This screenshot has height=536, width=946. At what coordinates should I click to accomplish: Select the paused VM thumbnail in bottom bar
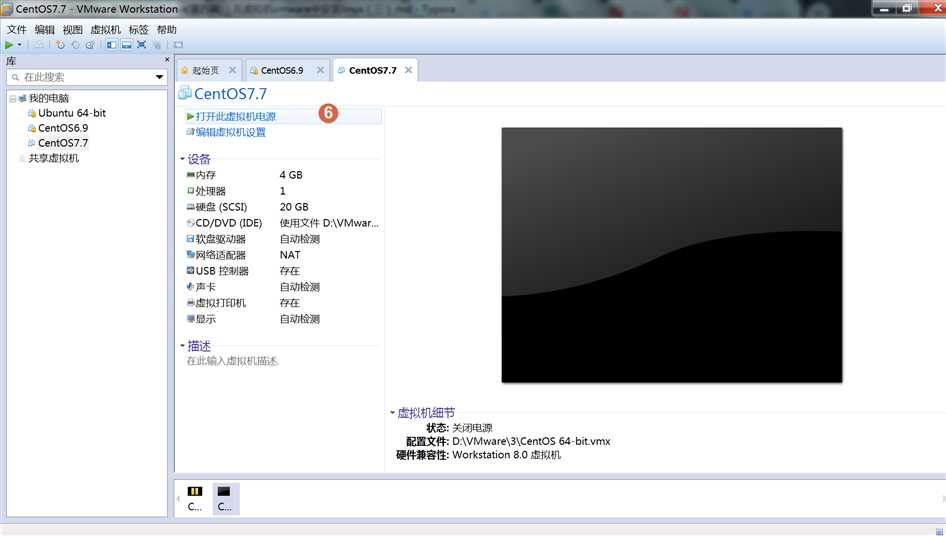[x=195, y=499]
